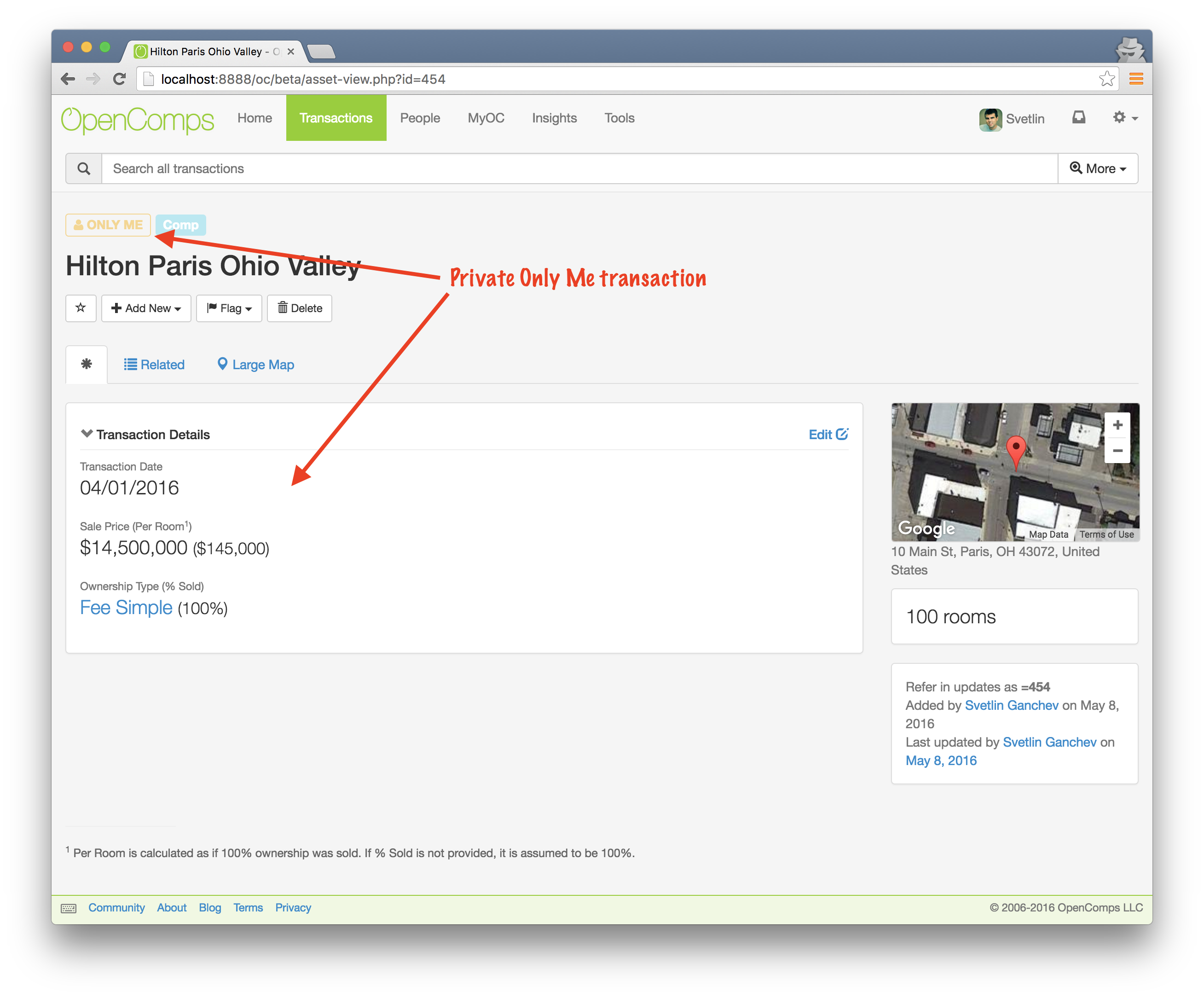Focus the Search all transactions field
The height and width of the screenshot is (998, 1204).
579,168
